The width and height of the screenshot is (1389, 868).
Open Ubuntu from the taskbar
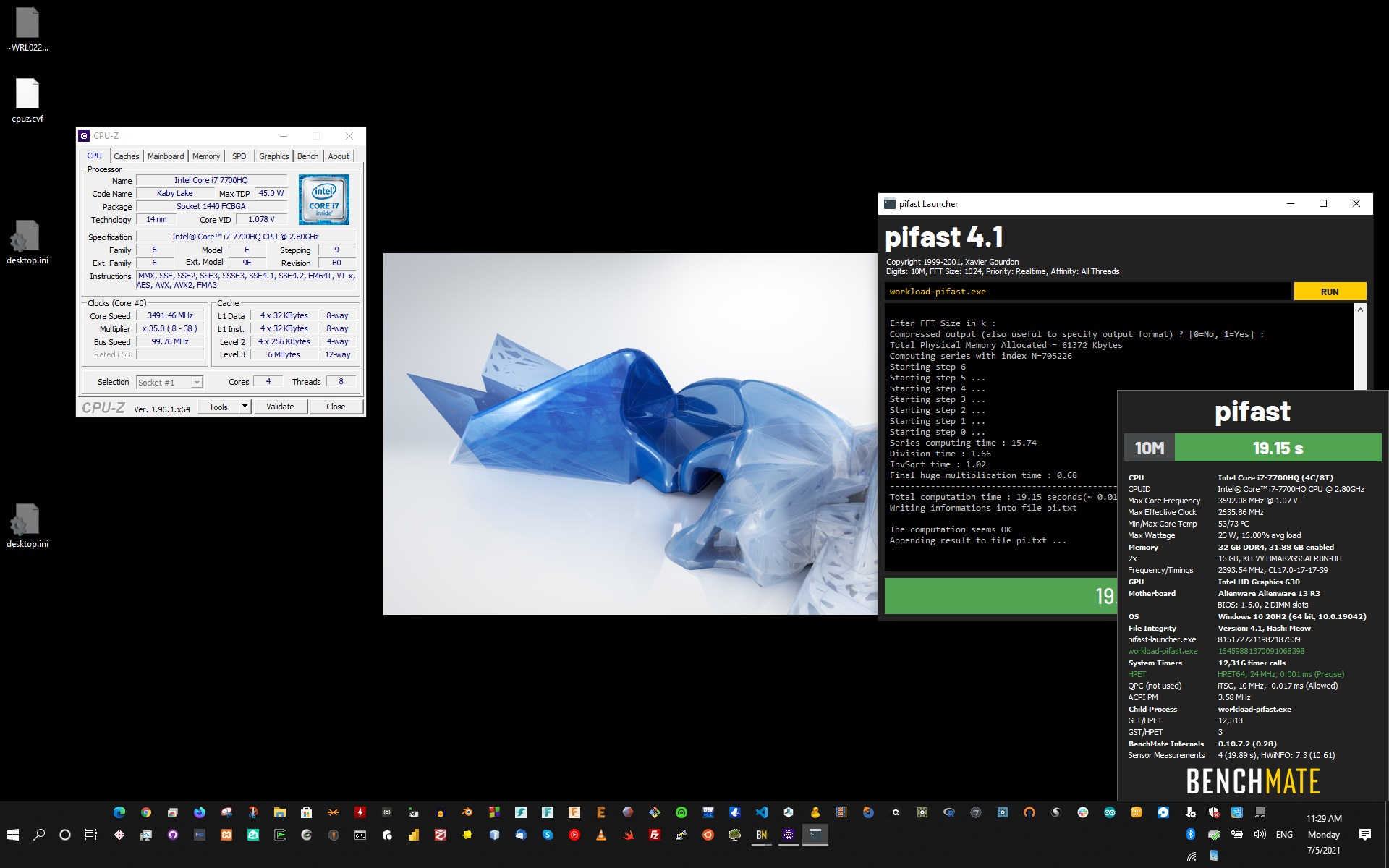pyautogui.click(x=708, y=835)
